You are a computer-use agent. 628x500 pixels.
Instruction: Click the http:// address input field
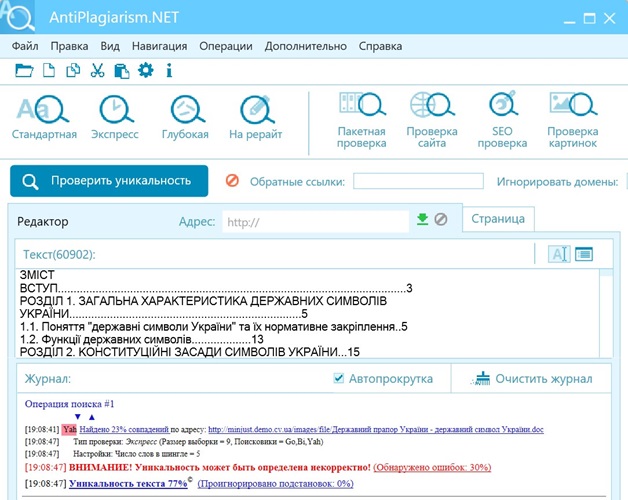[316, 222]
